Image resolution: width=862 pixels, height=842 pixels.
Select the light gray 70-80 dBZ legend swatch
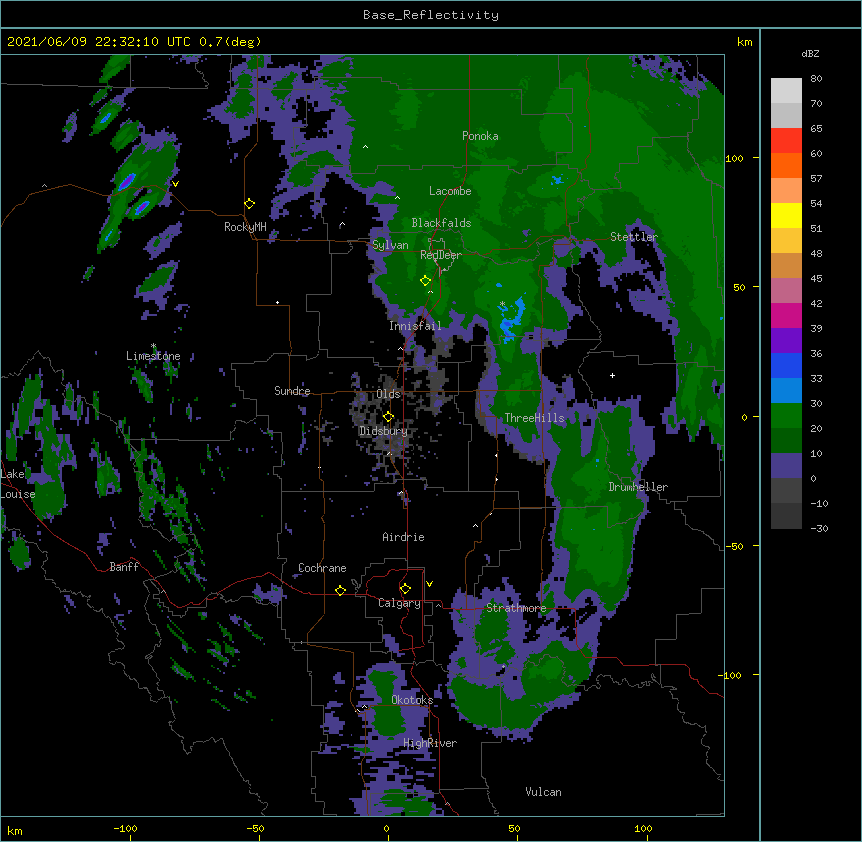point(786,90)
